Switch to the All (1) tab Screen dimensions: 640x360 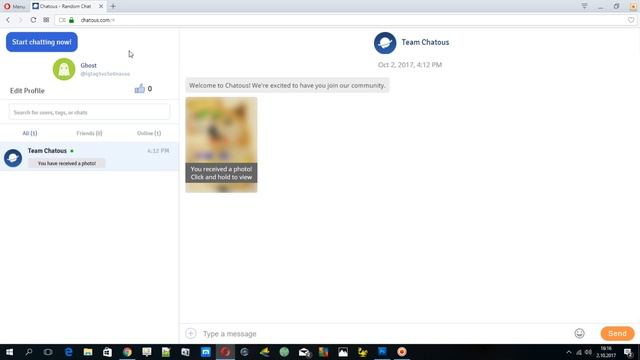(x=29, y=133)
